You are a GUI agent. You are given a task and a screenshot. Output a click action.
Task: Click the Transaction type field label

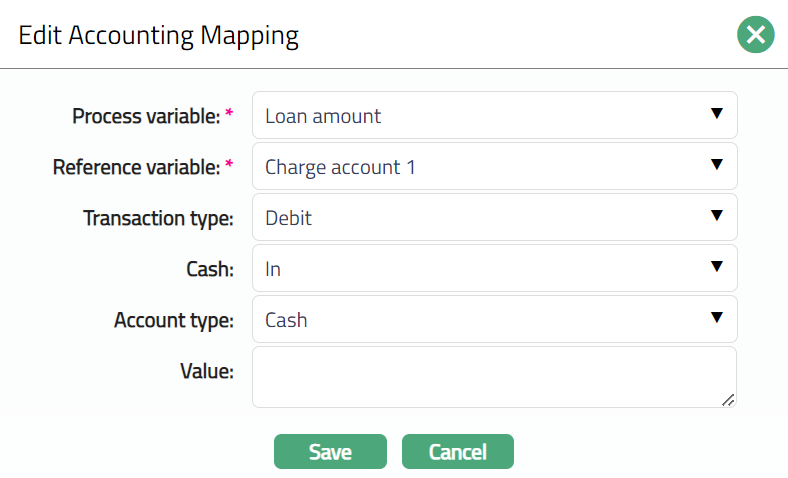click(x=158, y=218)
